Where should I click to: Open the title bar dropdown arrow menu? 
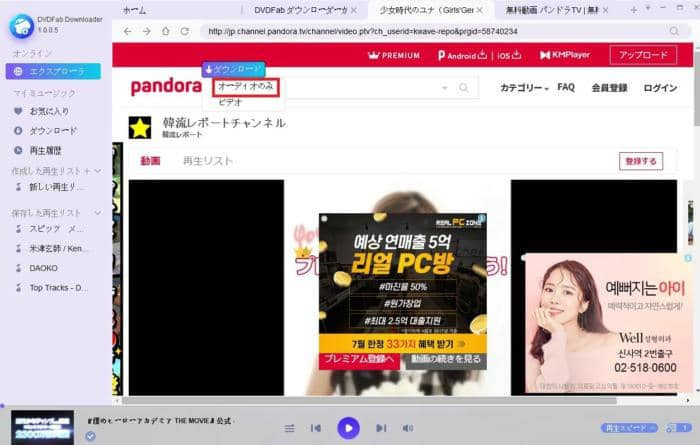(648, 8)
